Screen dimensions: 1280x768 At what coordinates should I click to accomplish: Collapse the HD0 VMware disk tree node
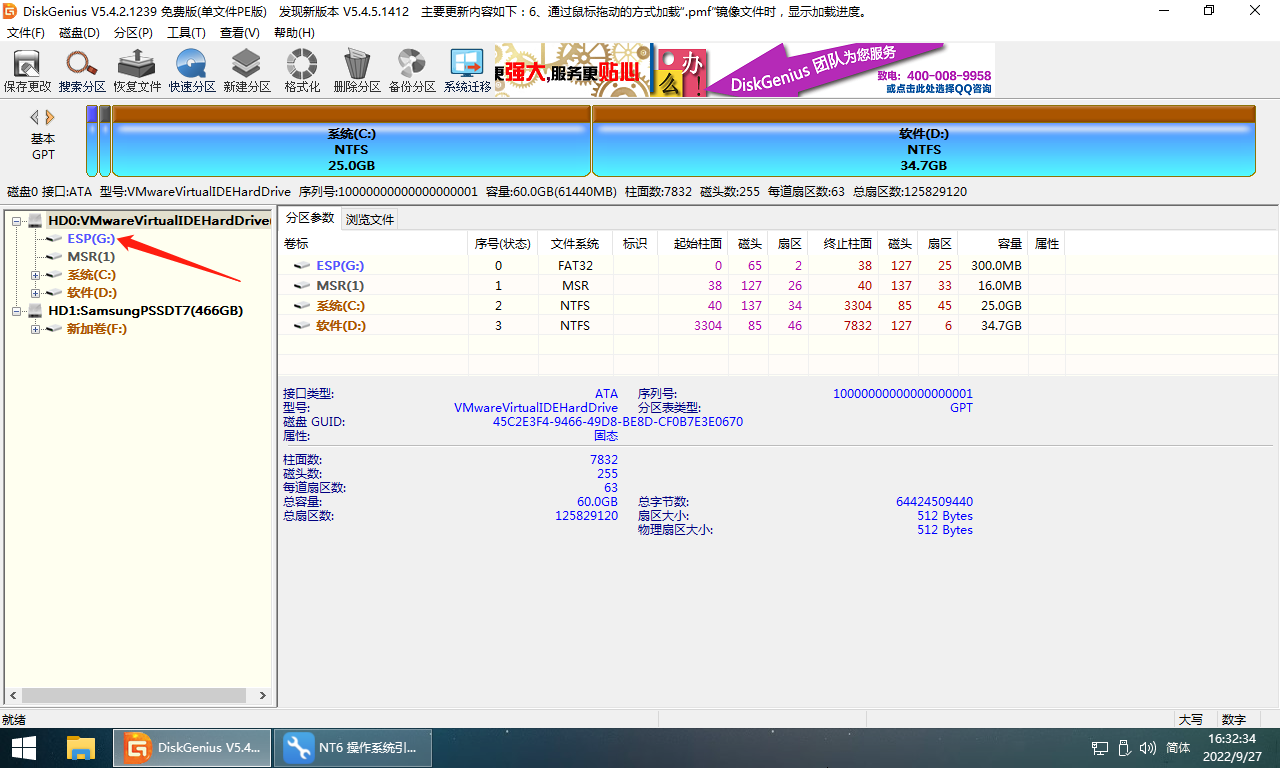17,221
